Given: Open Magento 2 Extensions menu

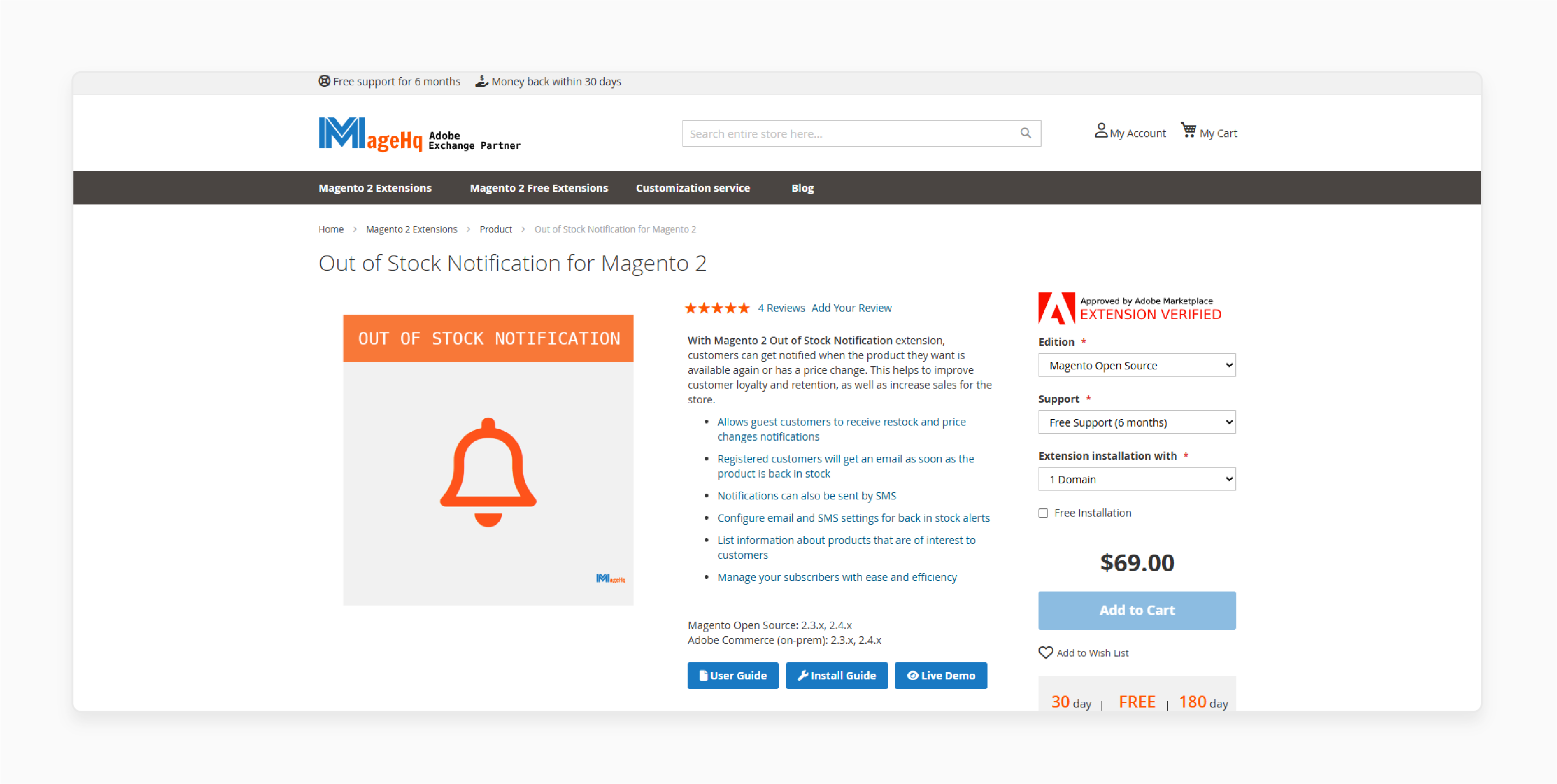Looking at the screenshot, I should pyautogui.click(x=375, y=188).
